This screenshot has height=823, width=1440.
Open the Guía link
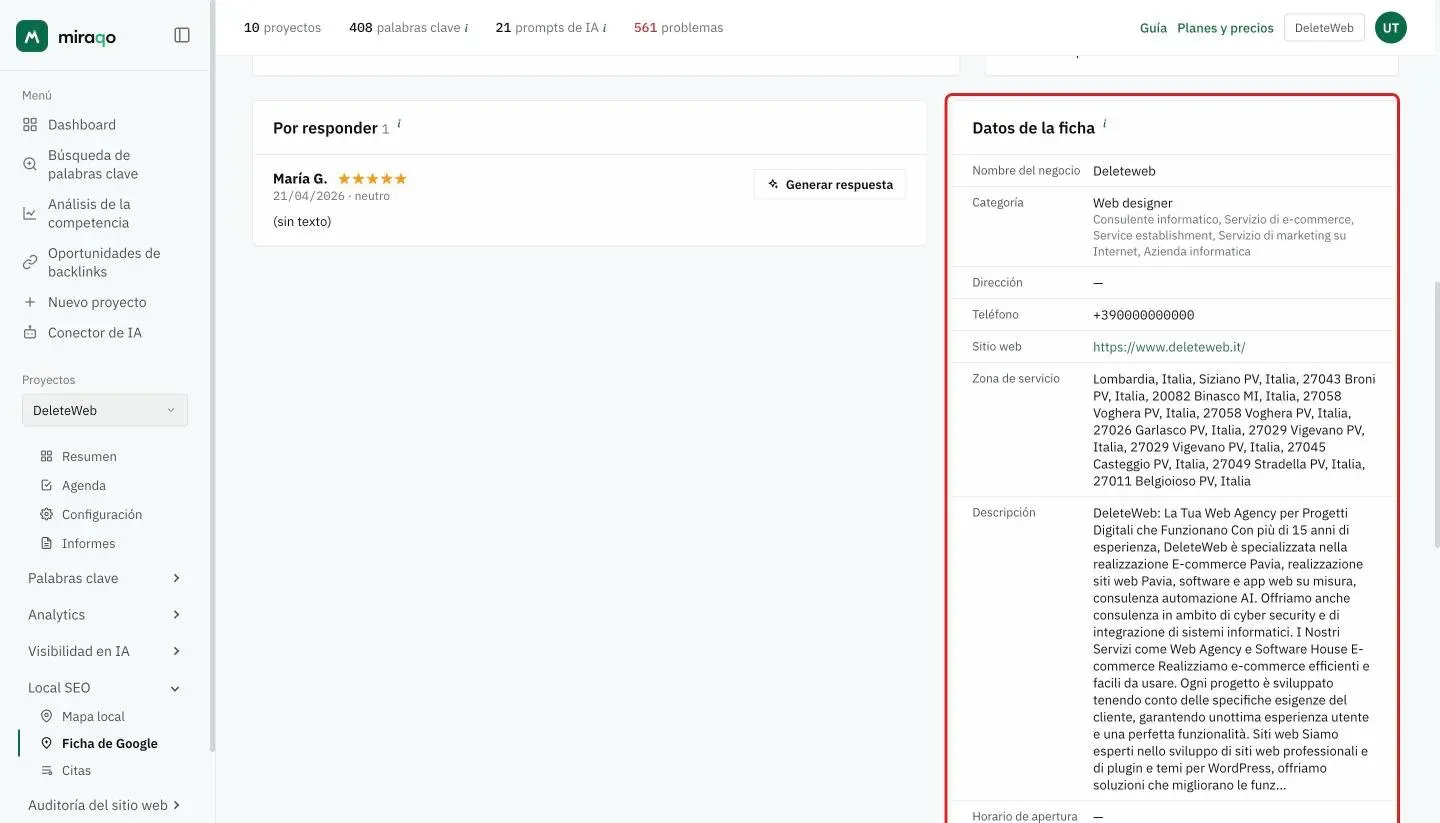coord(1153,28)
